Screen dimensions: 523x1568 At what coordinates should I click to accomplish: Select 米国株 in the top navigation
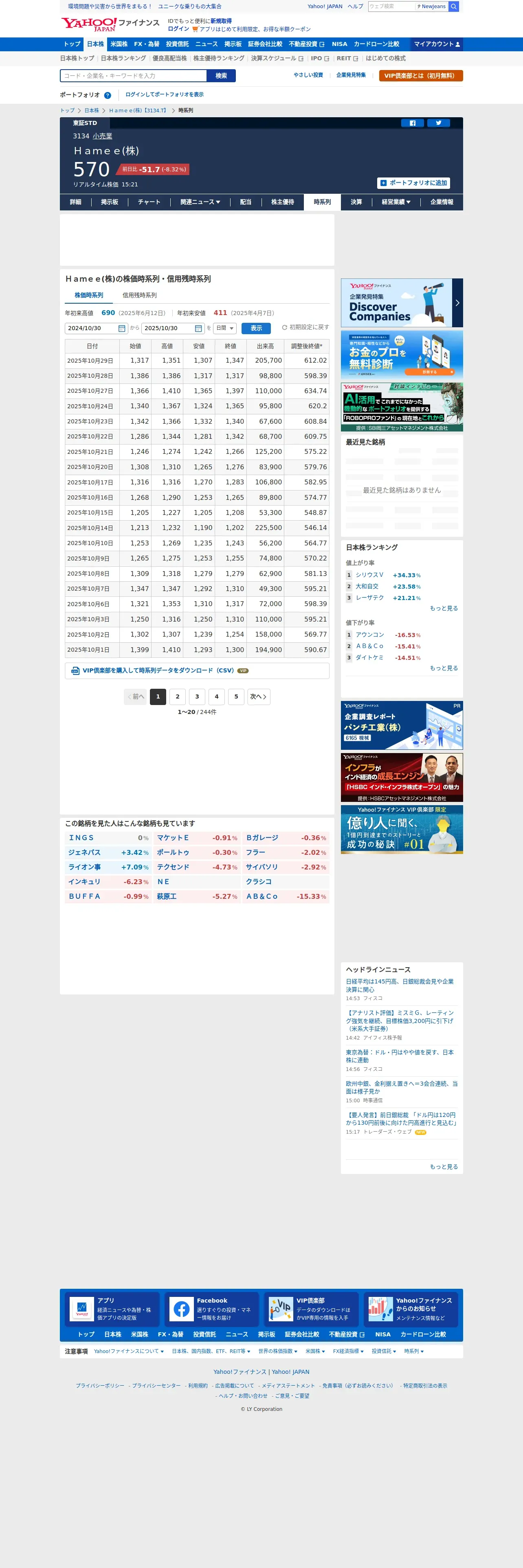pos(119,44)
